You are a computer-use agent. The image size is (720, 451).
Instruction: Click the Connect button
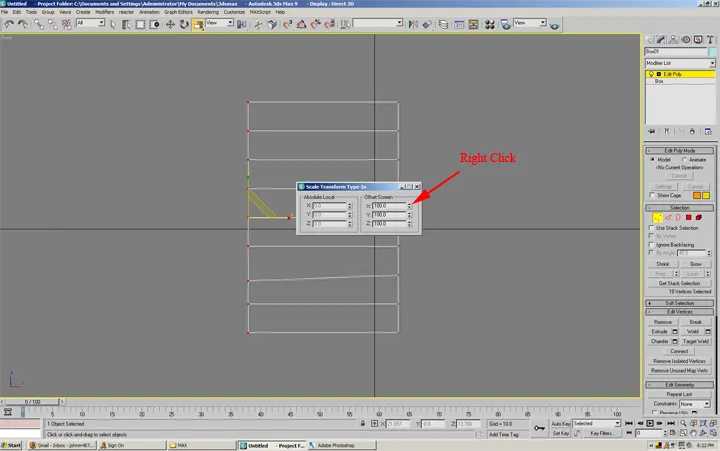[x=679, y=351]
